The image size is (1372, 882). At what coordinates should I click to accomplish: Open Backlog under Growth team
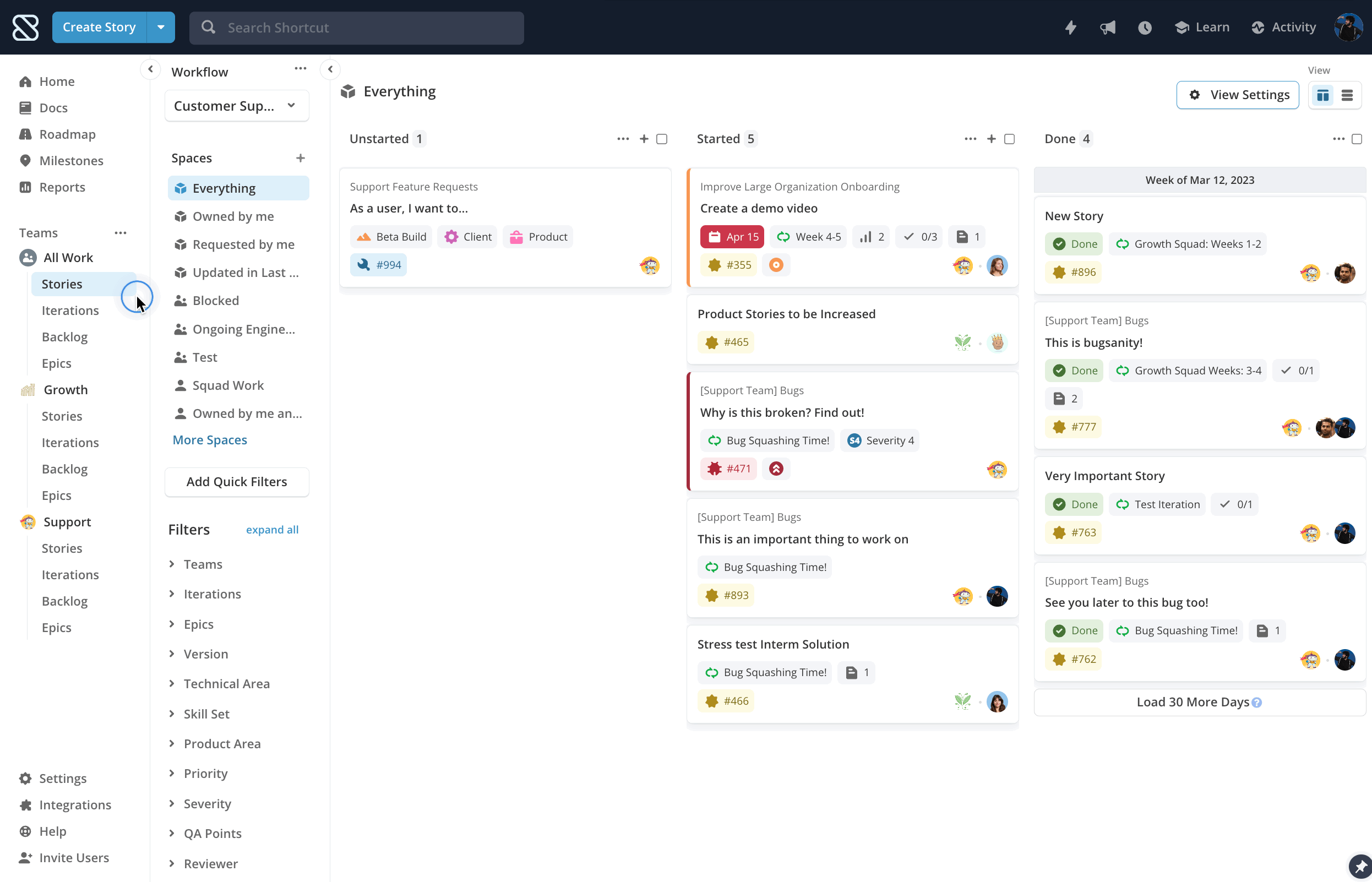click(x=65, y=469)
